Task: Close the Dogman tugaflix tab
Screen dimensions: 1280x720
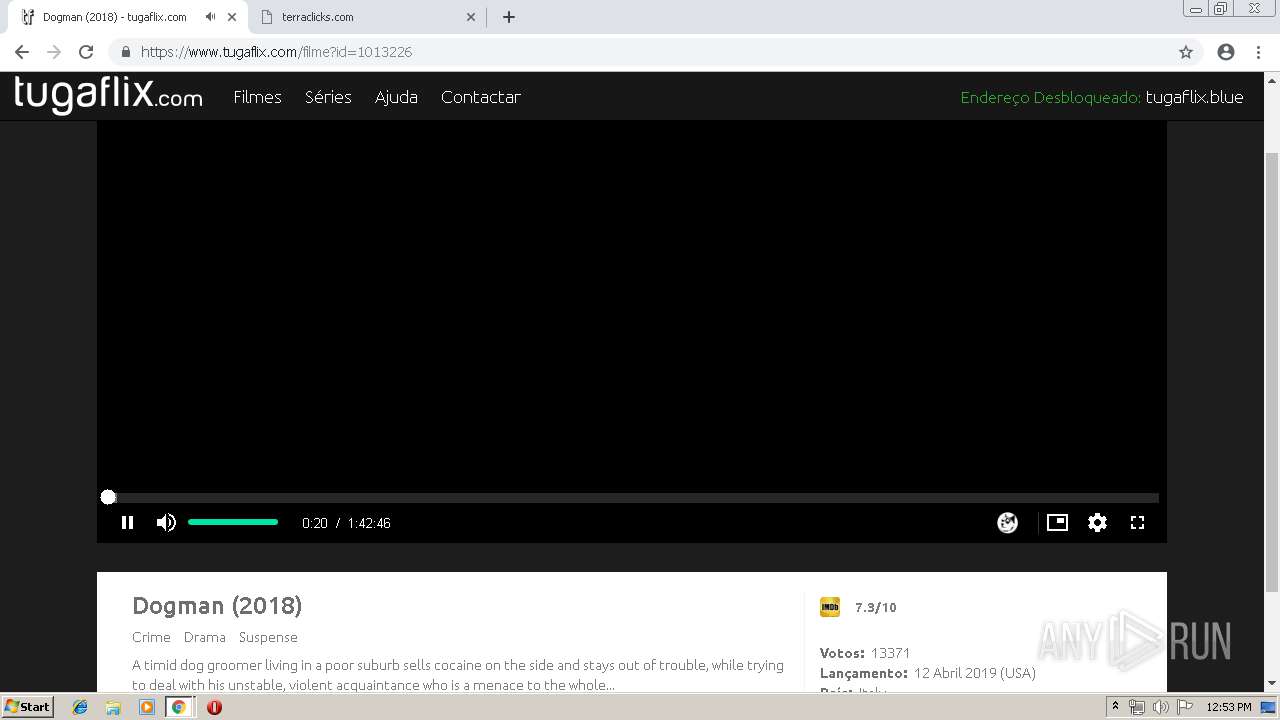Action: (232, 17)
